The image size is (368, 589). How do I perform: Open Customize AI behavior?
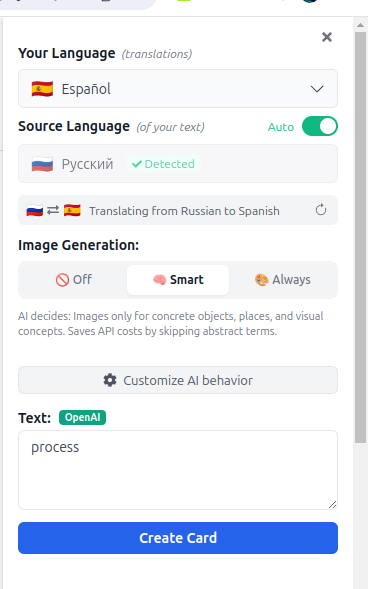[x=178, y=380]
